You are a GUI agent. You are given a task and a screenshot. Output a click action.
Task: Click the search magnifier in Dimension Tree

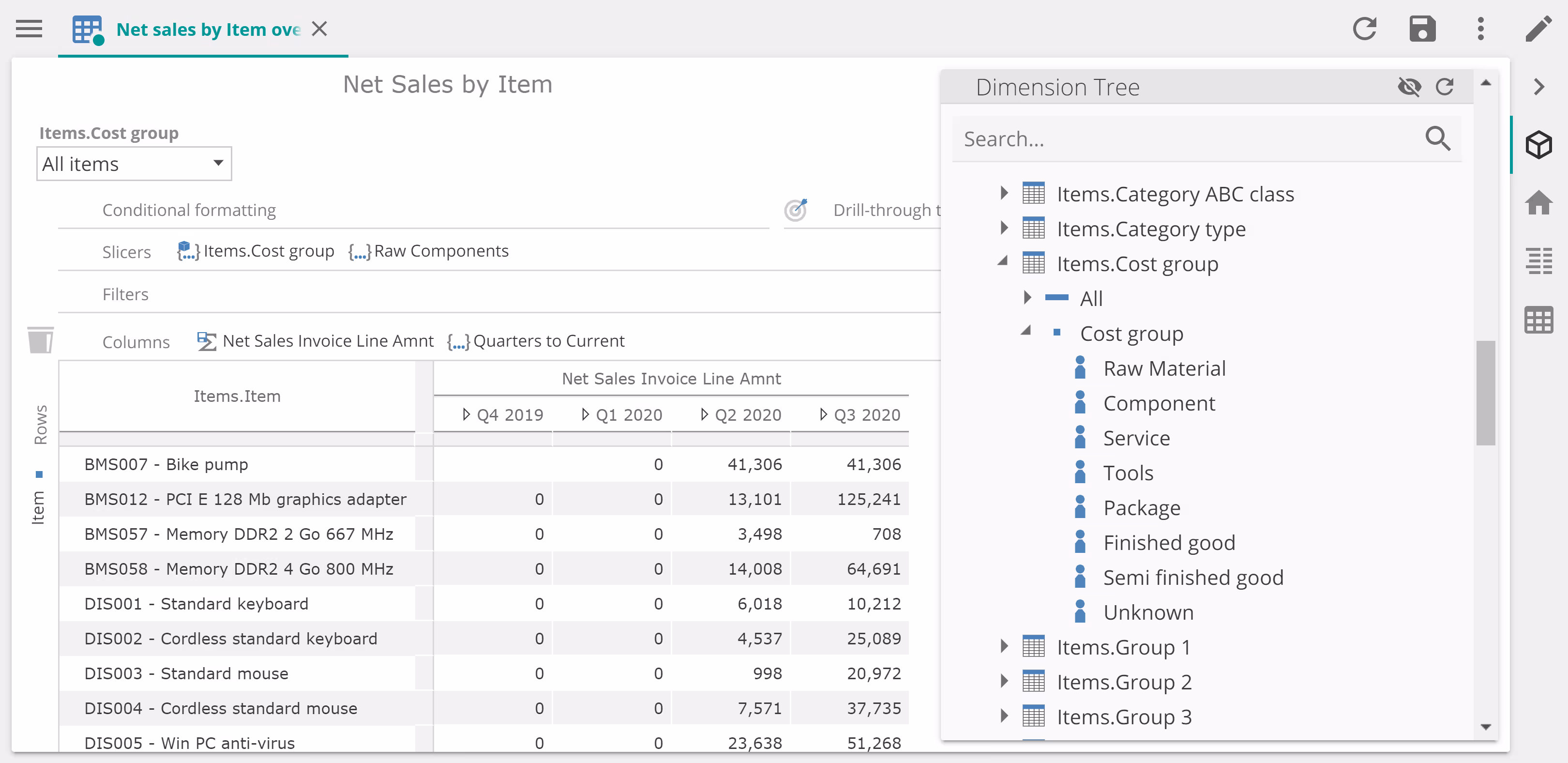(x=1437, y=139)
